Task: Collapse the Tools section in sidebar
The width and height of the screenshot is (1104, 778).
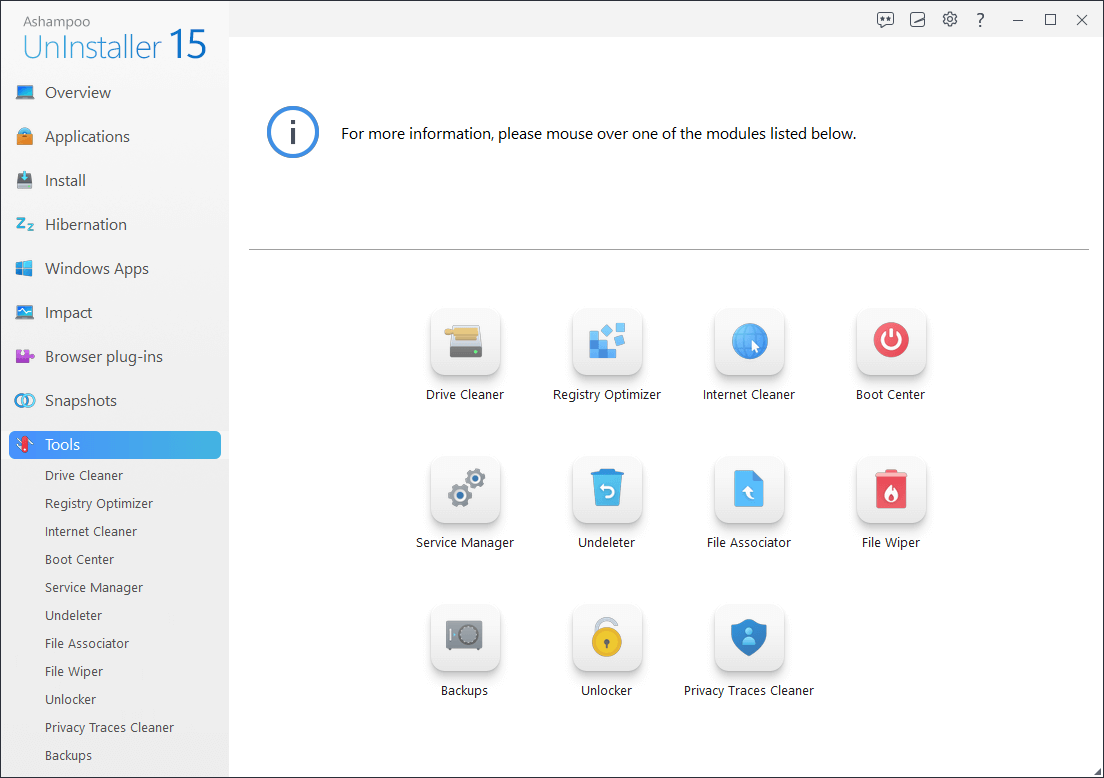Action: pos(115,445)
